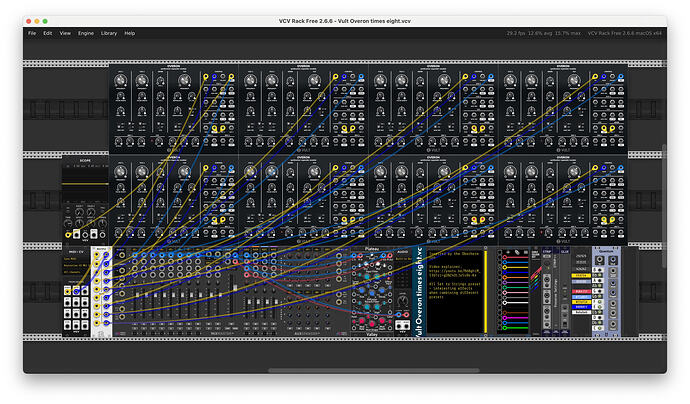Click the eye icon atop cable color module
This screenshot has width=690, height=404.
click(508, 252)
